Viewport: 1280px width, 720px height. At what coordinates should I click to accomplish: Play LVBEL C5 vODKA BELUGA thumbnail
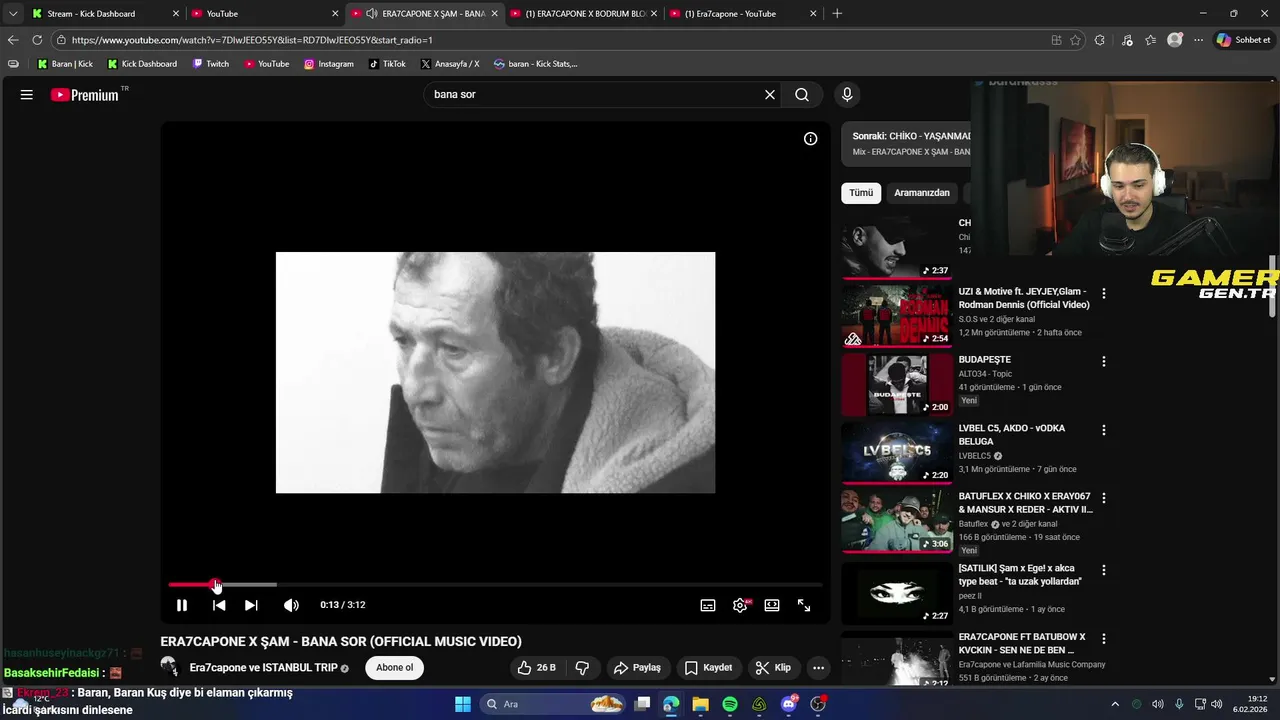pyautogui.click(x=897, y=452)
